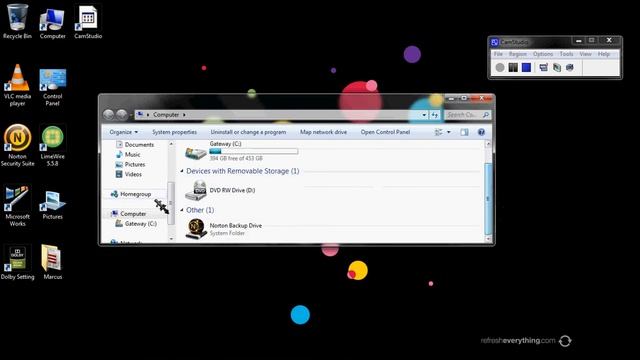Image resolution: width=640 pixels, height=360 pixels.
Task: Select Marcus folder on desktop
Action: [x=52, y=262]
